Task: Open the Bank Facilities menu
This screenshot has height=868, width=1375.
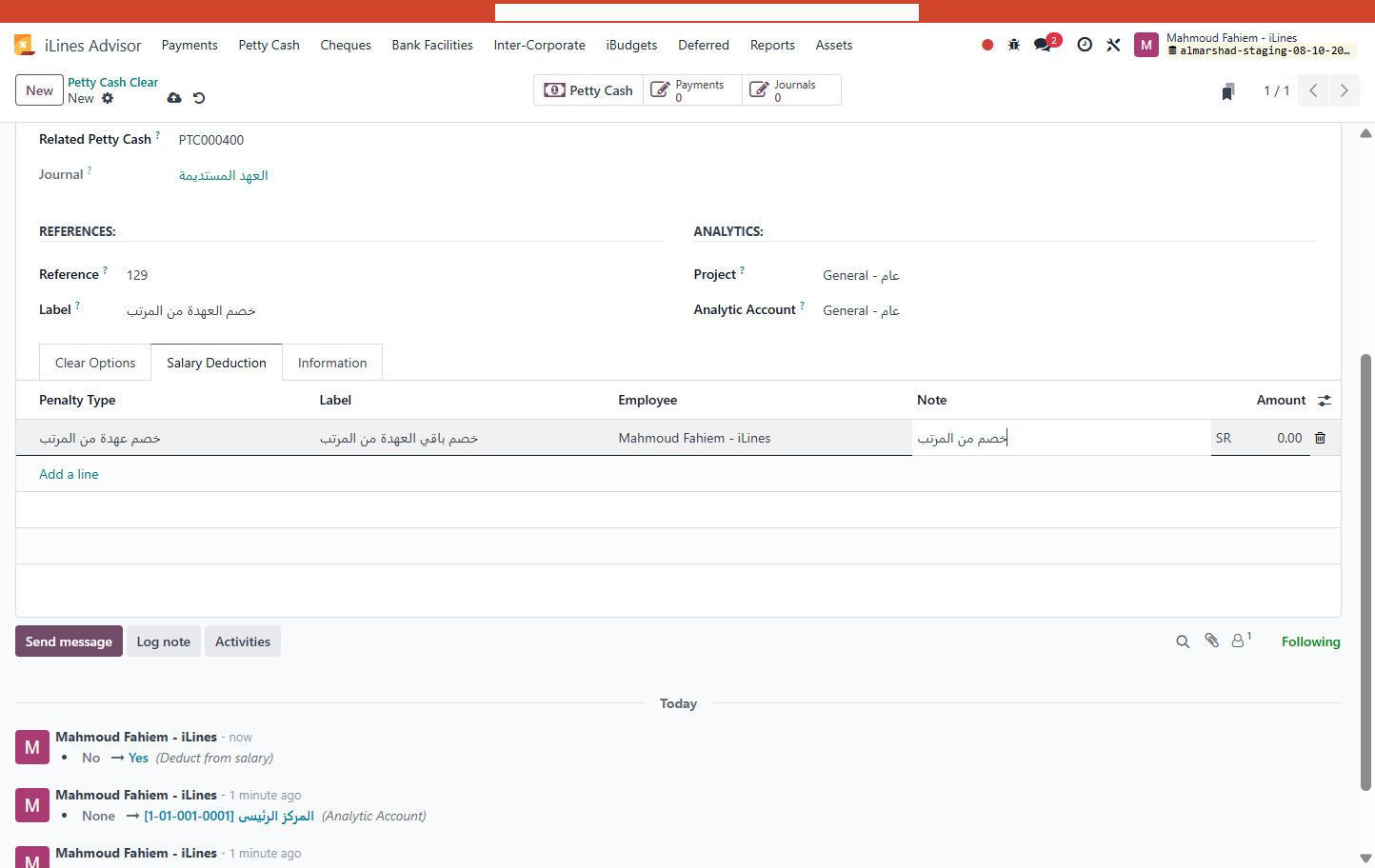Action: point(432,45)
